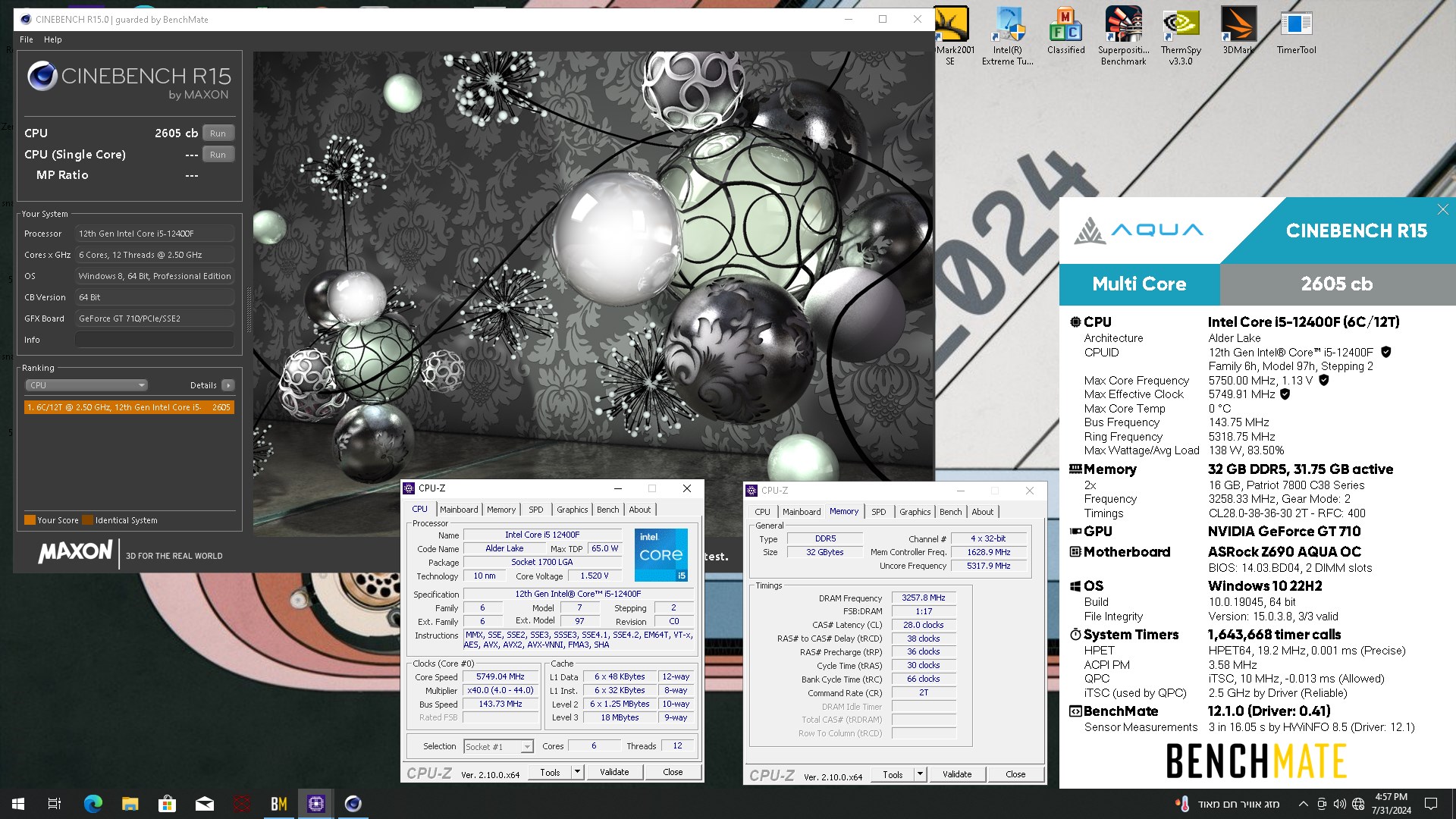Click Close button in left CPU-Z
This screenshot has height=819, width=1456.
tap(673, 772)
